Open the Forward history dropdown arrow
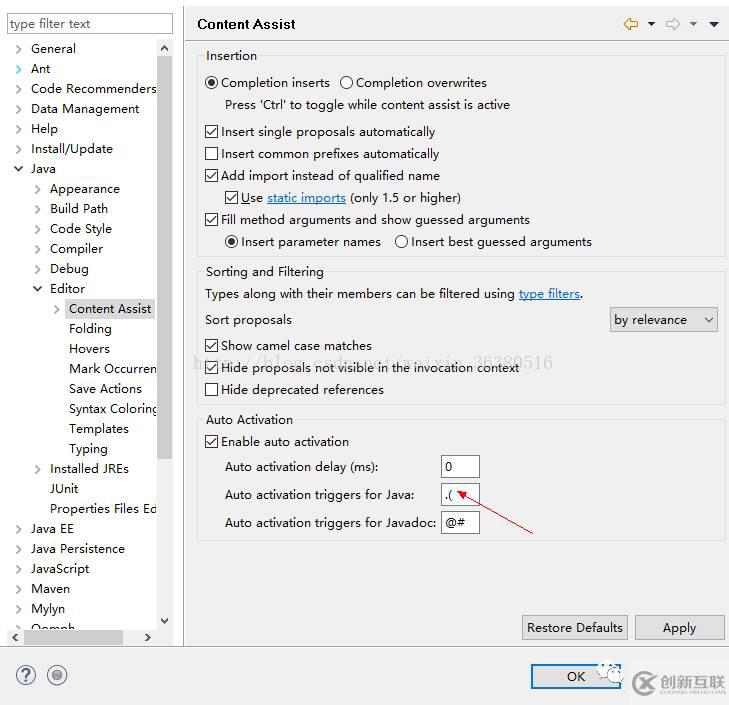The image size is (729, 705). pos(693,24)
